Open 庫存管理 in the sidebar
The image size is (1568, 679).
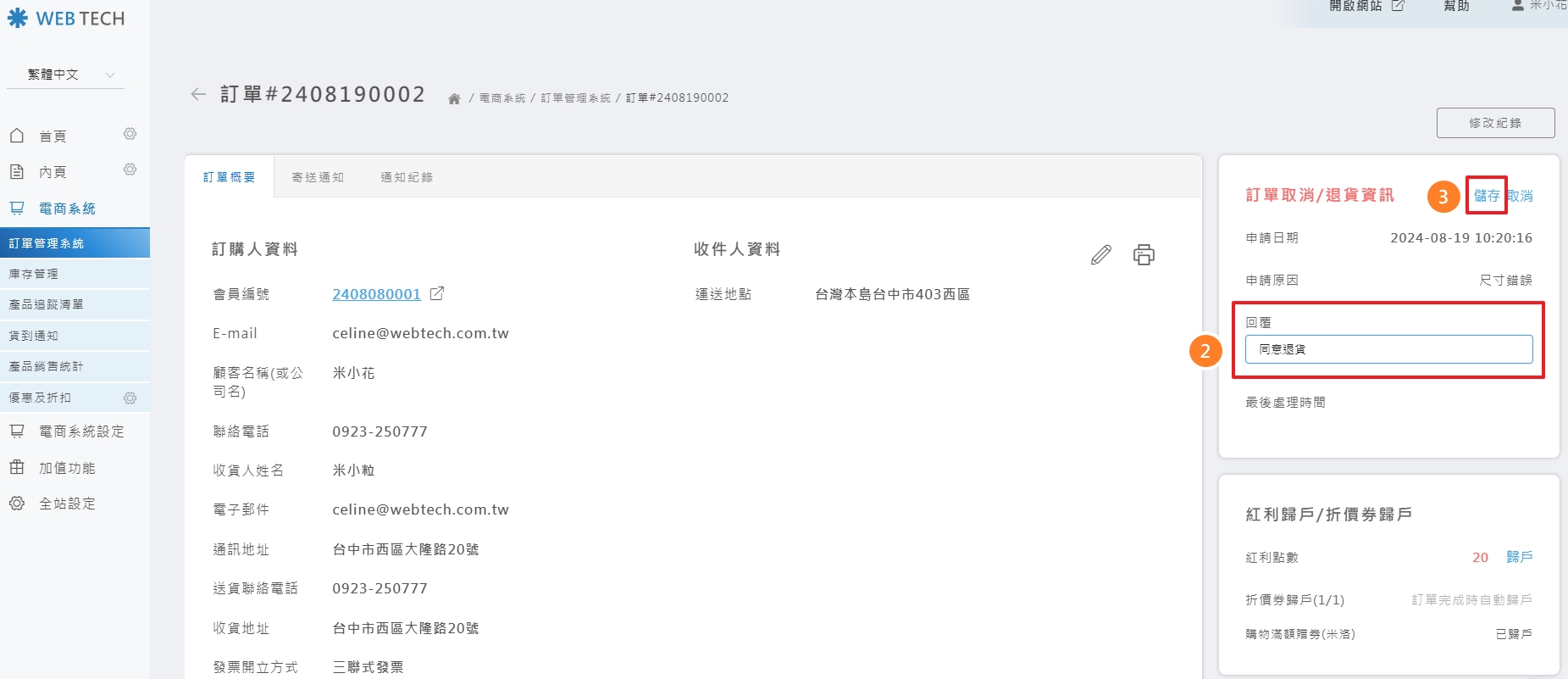(x=34, y=274)
